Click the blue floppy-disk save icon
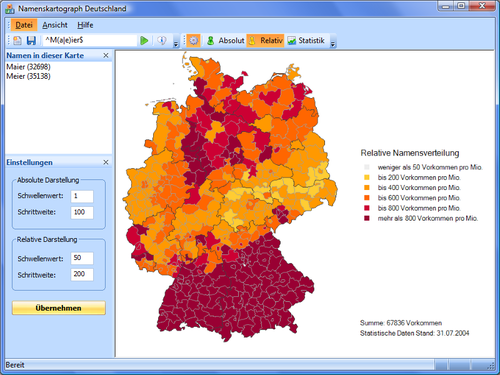 [31, 41]
